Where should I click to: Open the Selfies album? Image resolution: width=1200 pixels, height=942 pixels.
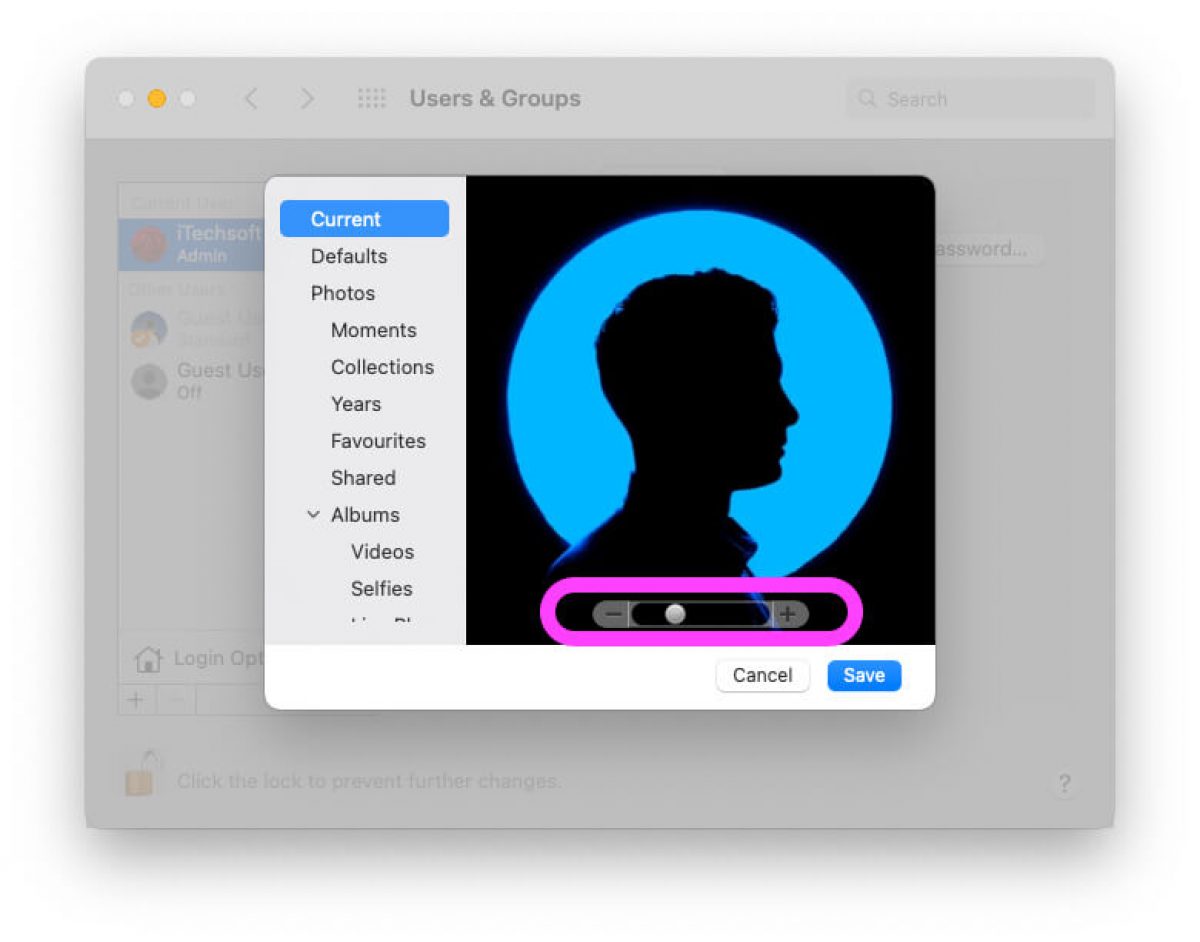point(381,588)
